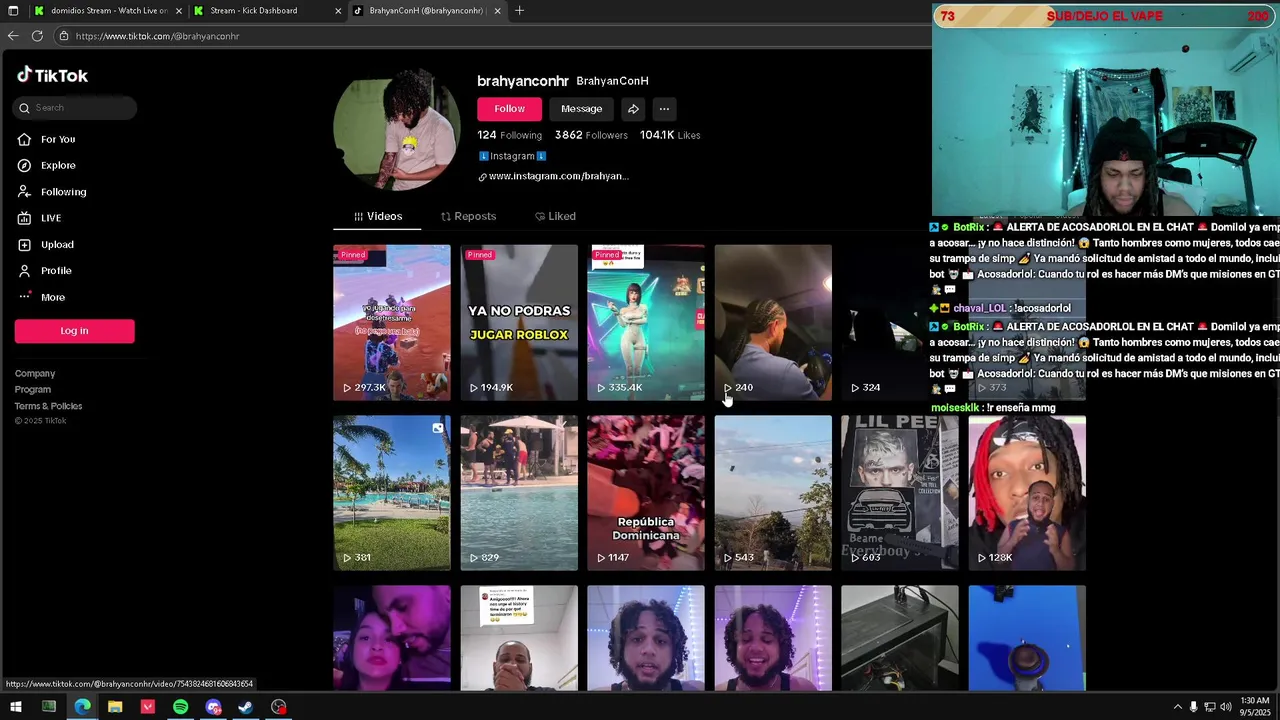The width and height of the screenshot is (1280, 720).
Task: Open the green app in taskbar
Action: point(49,707)
